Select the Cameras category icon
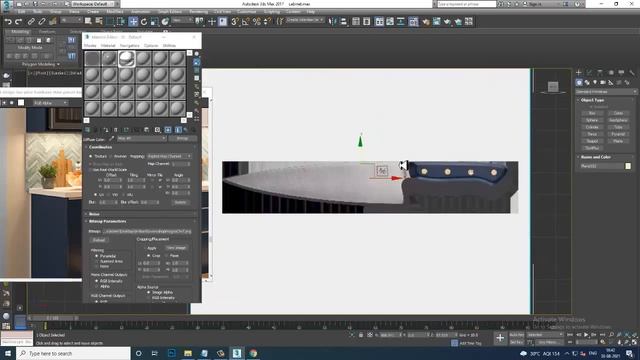640x360 pixels. 603,82
